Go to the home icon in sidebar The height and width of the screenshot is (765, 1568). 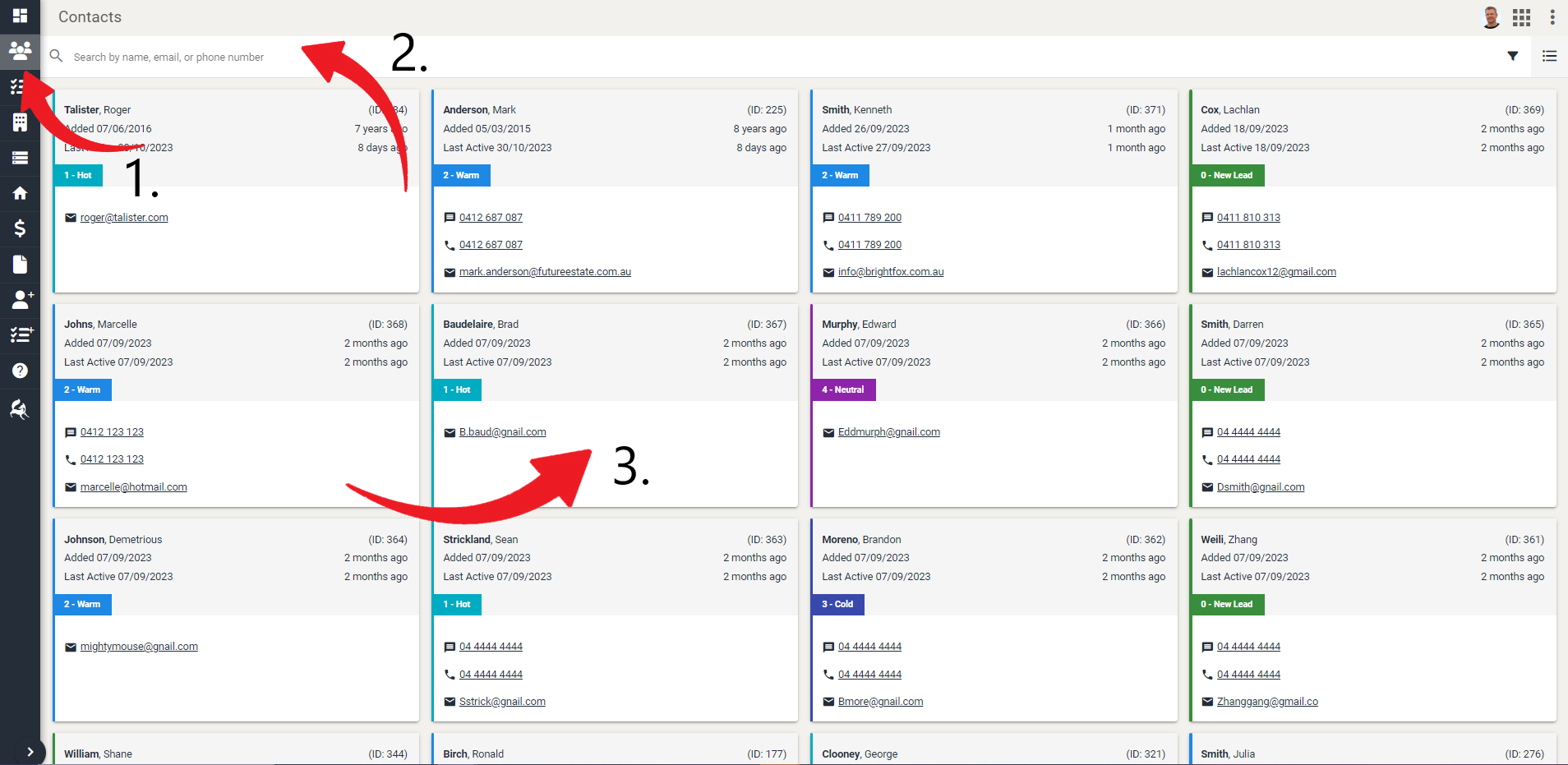pyautogui.click(x=20, y=193)
